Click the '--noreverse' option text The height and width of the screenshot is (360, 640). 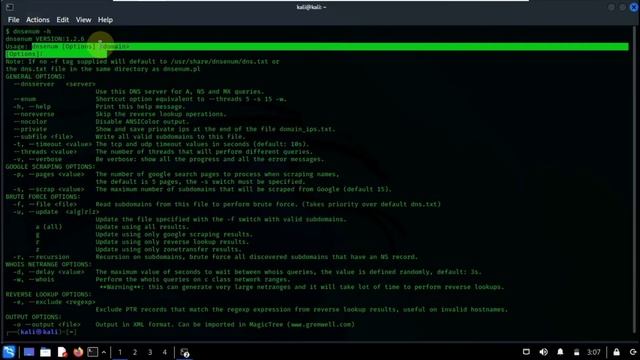click(x=34, y=114)
